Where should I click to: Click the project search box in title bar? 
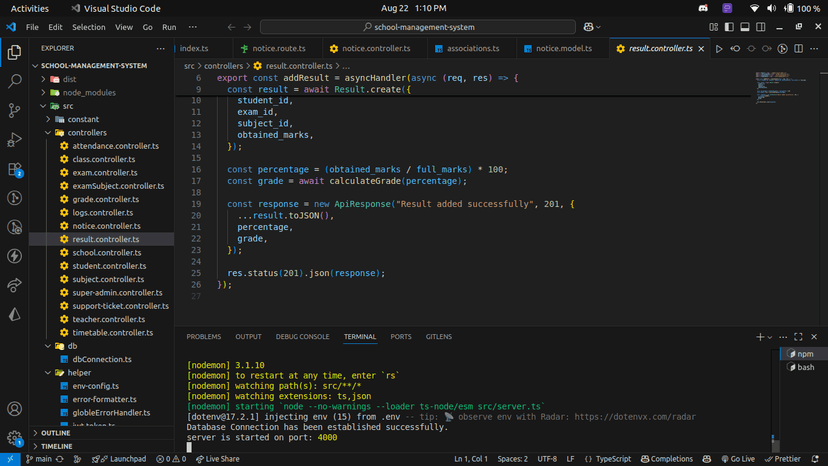click(x=417, y=27)
